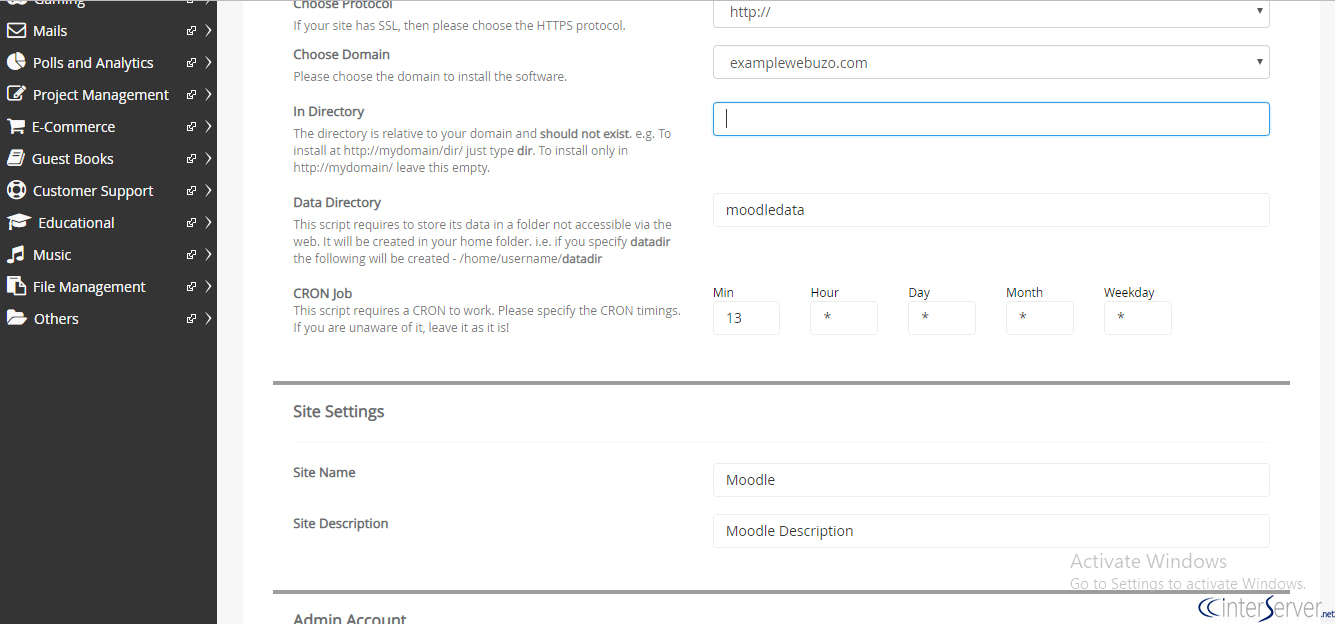Expand the File Management chevron

(x=208, y=287)
